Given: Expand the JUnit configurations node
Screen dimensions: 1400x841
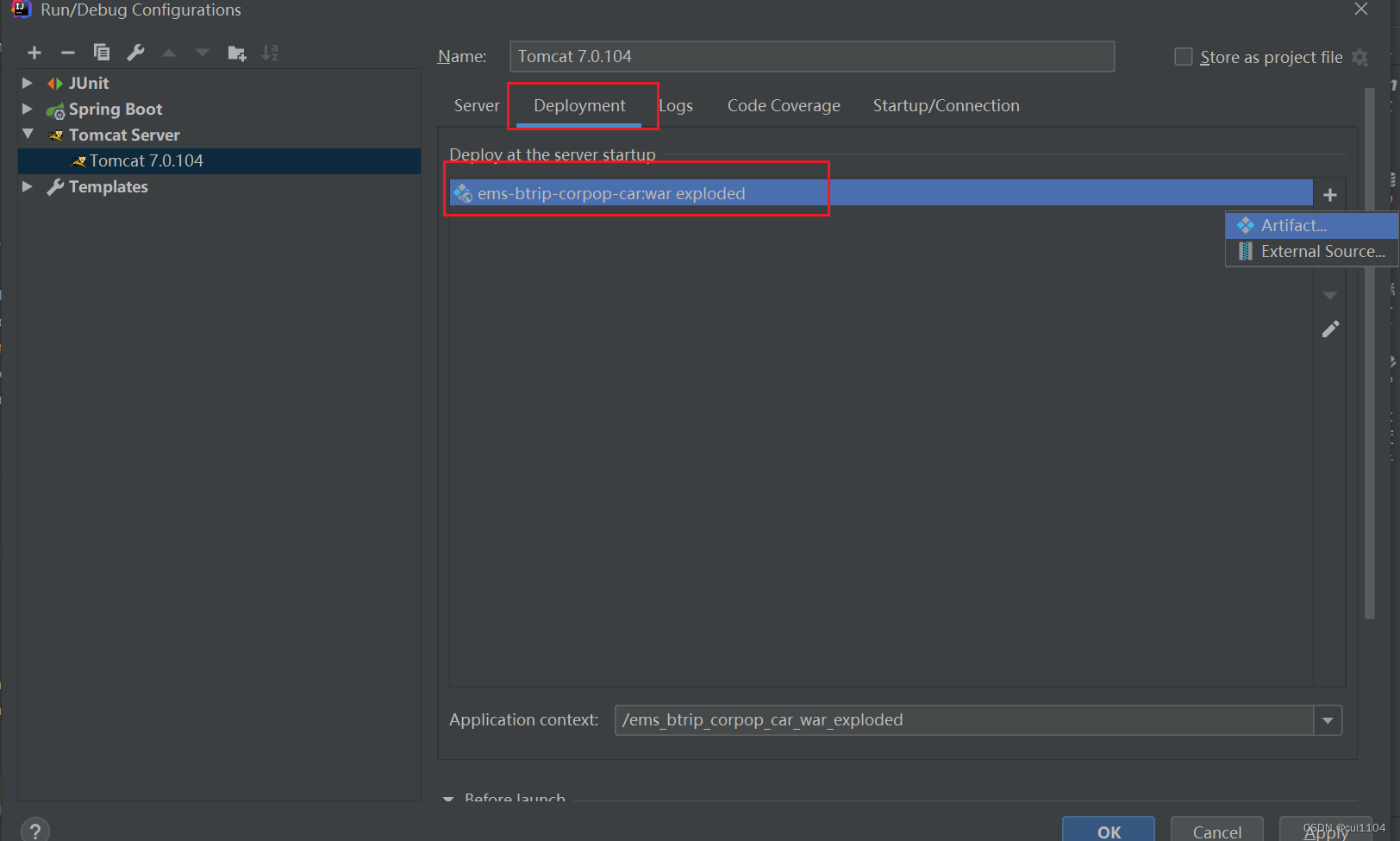Looking at the screenshot, I should pos(27,83).
